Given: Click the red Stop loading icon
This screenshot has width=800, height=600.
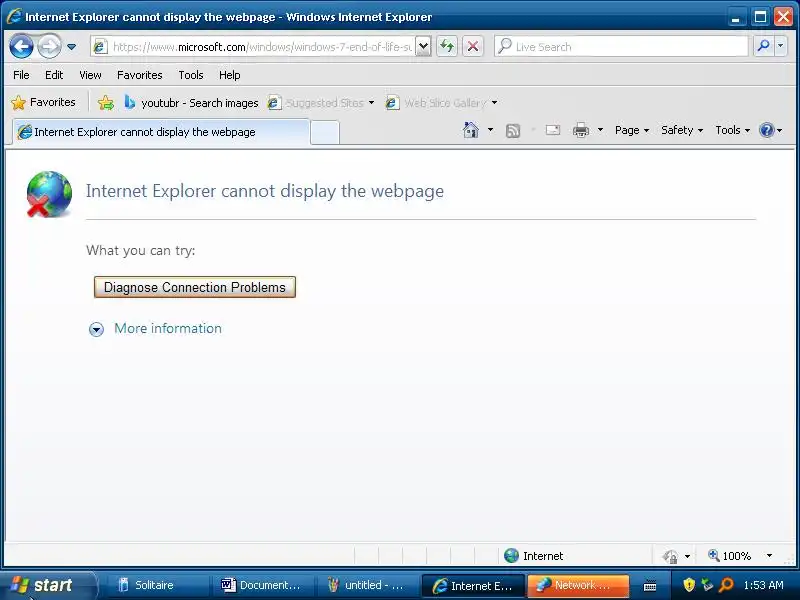Looking at the screenshot, I should [473, 47].
